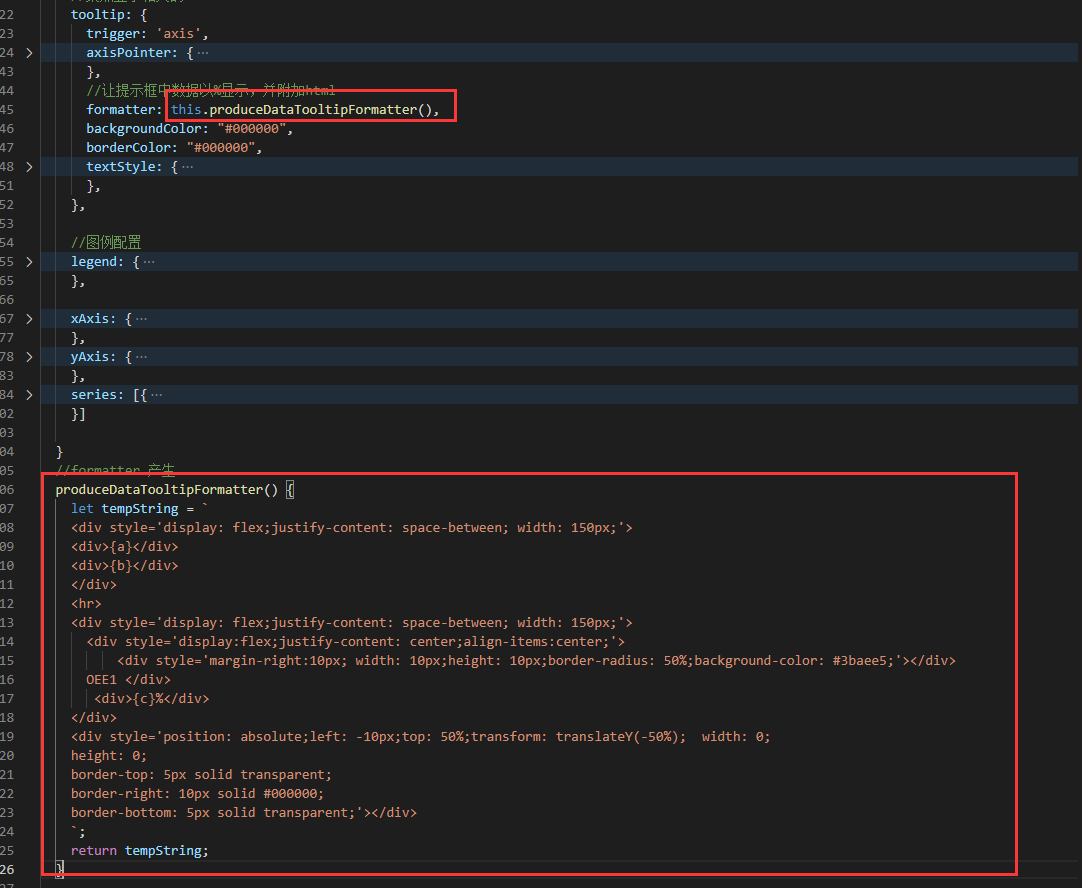Click the folded ellipsis after axisPointer: {
1082x888 pixels.
pos(203,52)
